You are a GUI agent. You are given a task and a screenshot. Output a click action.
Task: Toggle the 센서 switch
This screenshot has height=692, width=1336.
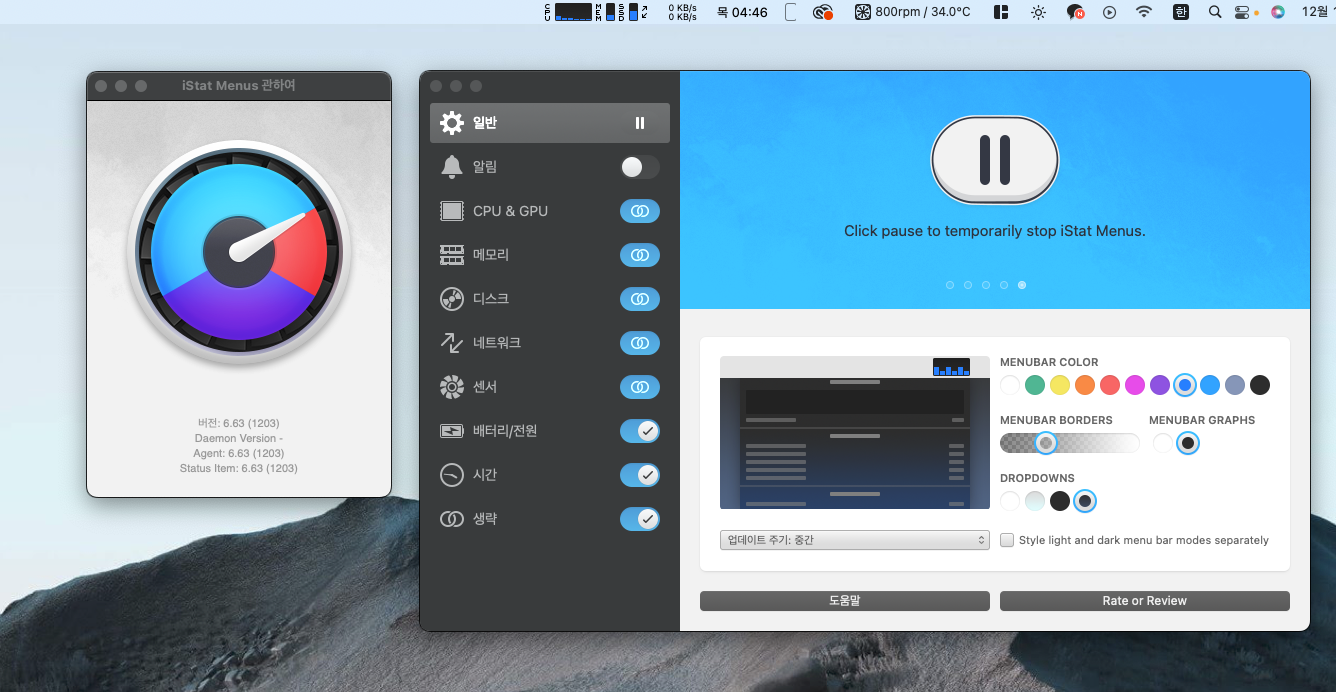pyautogui.click(x=640, y=387)
